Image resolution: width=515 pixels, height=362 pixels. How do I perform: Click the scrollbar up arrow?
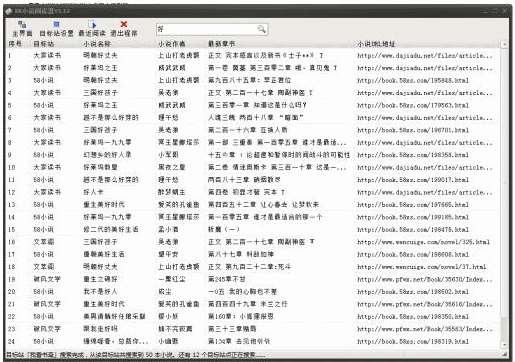(x=504, y=44)
